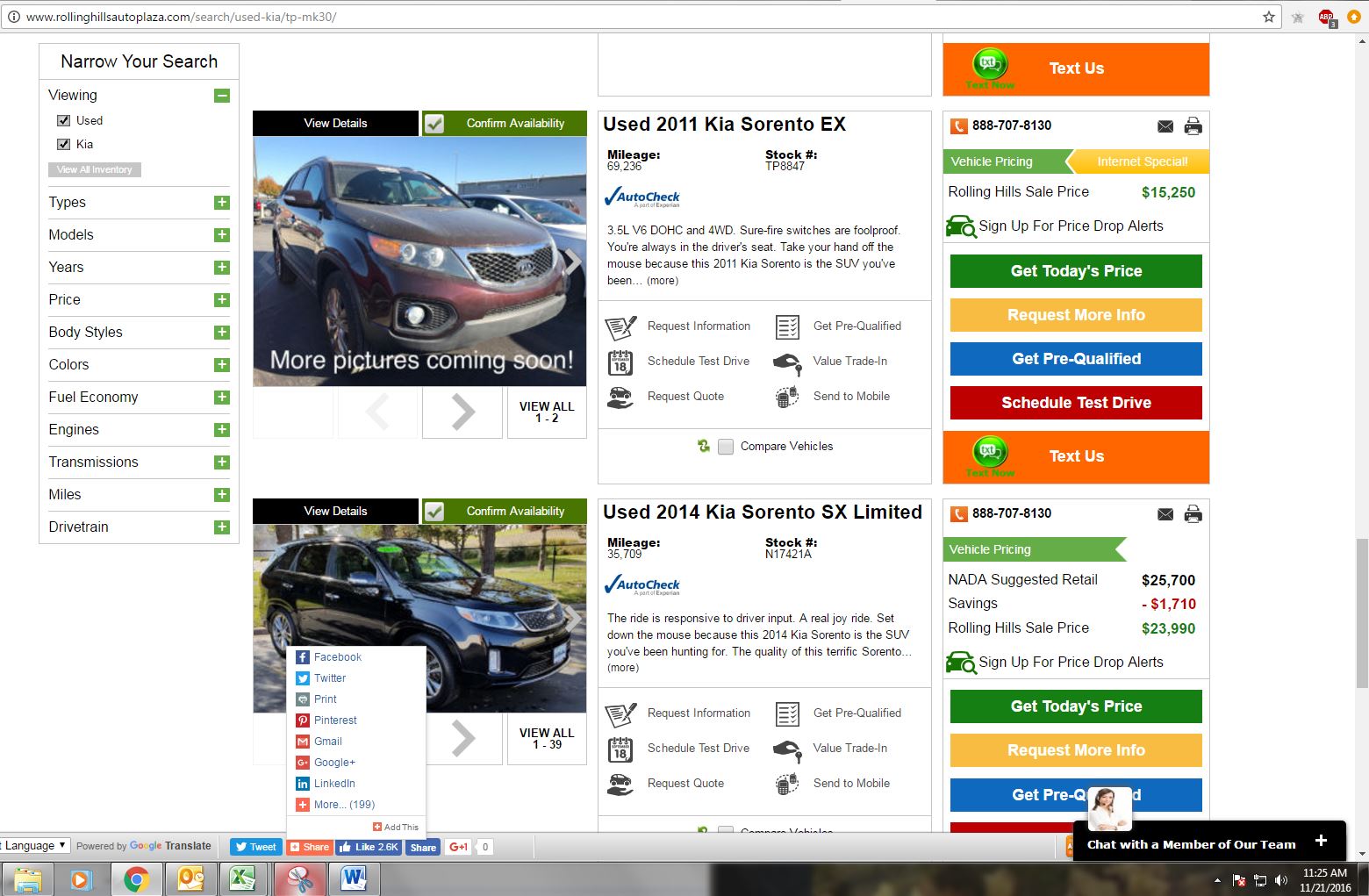Viewport: 1369px width, 896px height.
Task: Click the page vertical scrollbar thumb
Action: (1361, 614)
